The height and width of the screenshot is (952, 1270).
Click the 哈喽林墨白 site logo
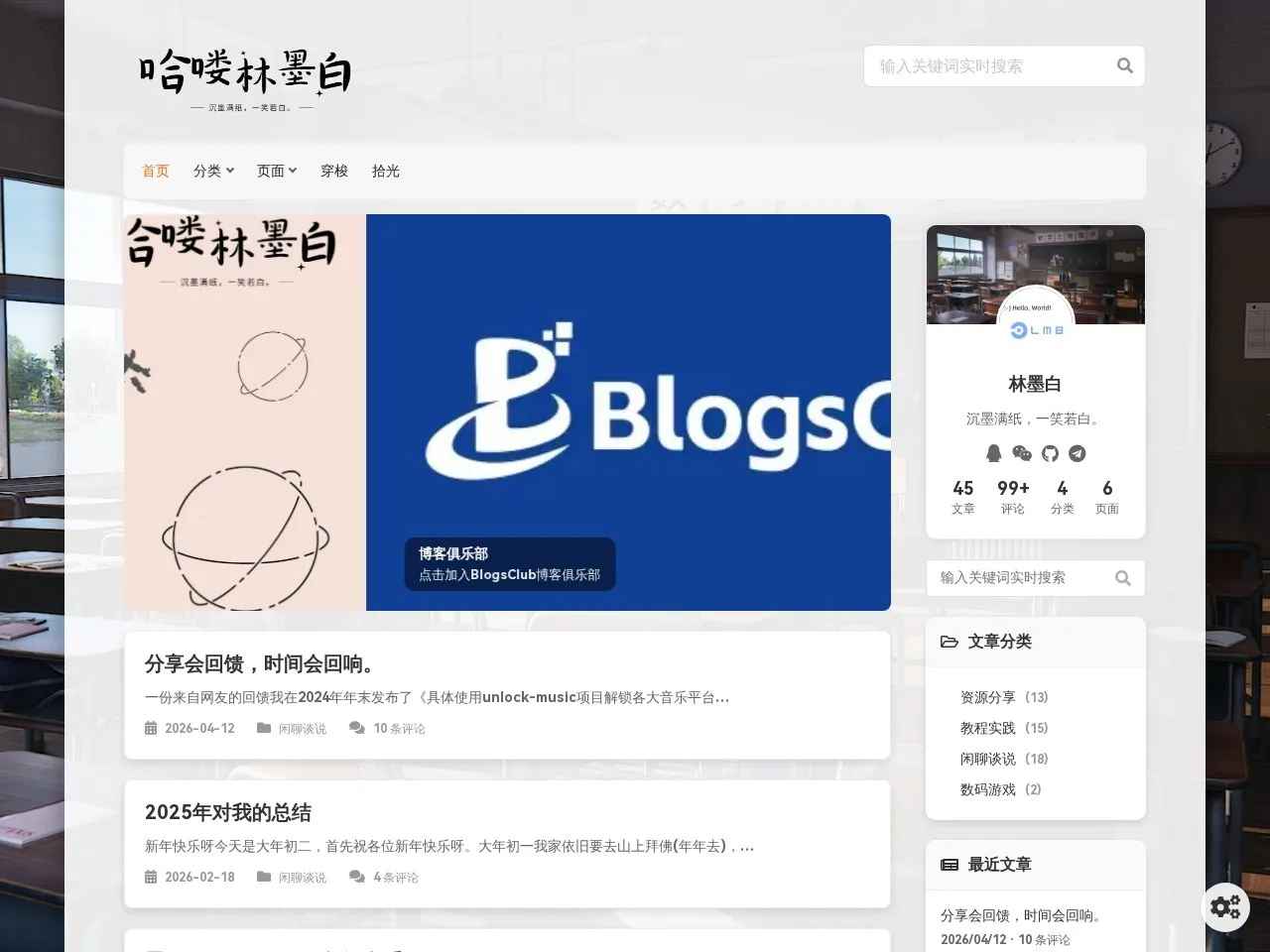245,79
